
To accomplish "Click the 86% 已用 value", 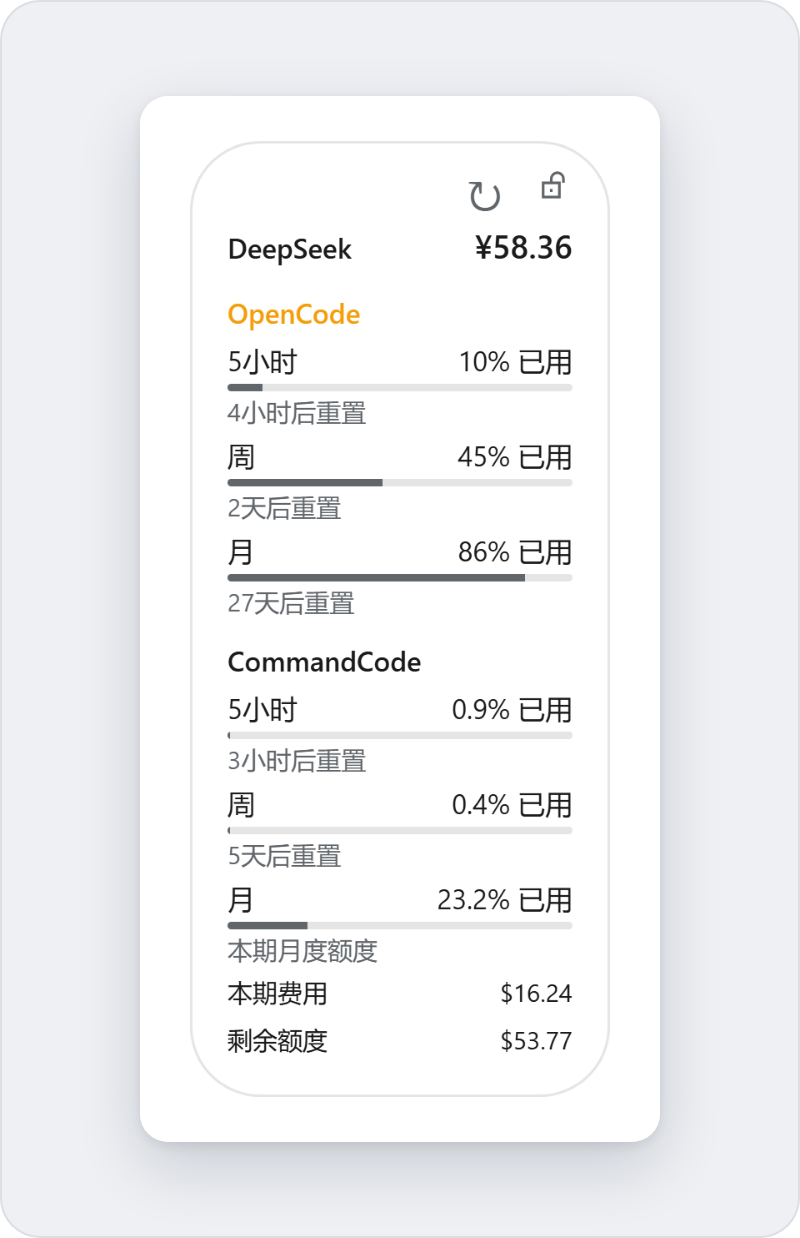I will [515, 552].
